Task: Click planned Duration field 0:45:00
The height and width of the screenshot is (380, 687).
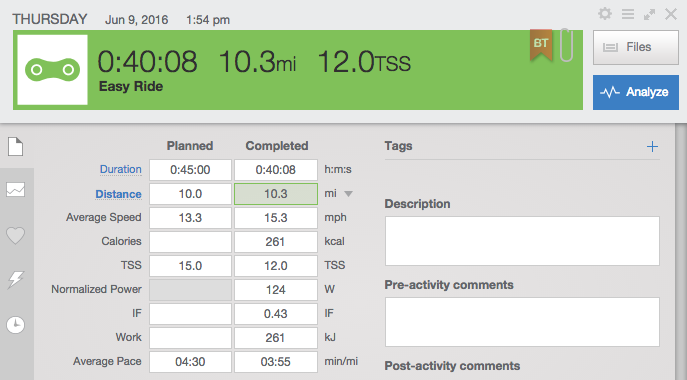Action: [190, 170]
